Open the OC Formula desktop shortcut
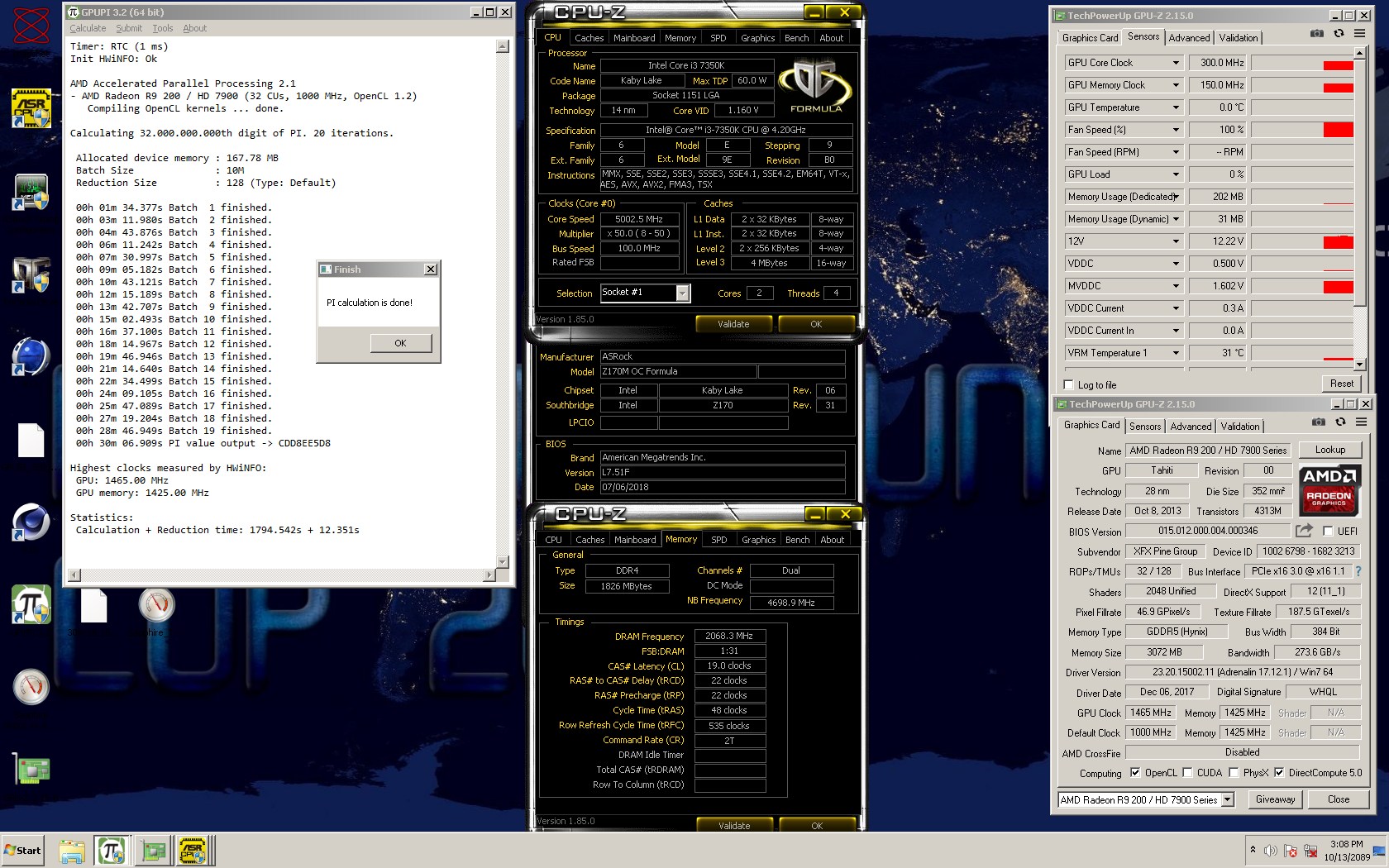The image size is (1389, 868). coord(31,274)
